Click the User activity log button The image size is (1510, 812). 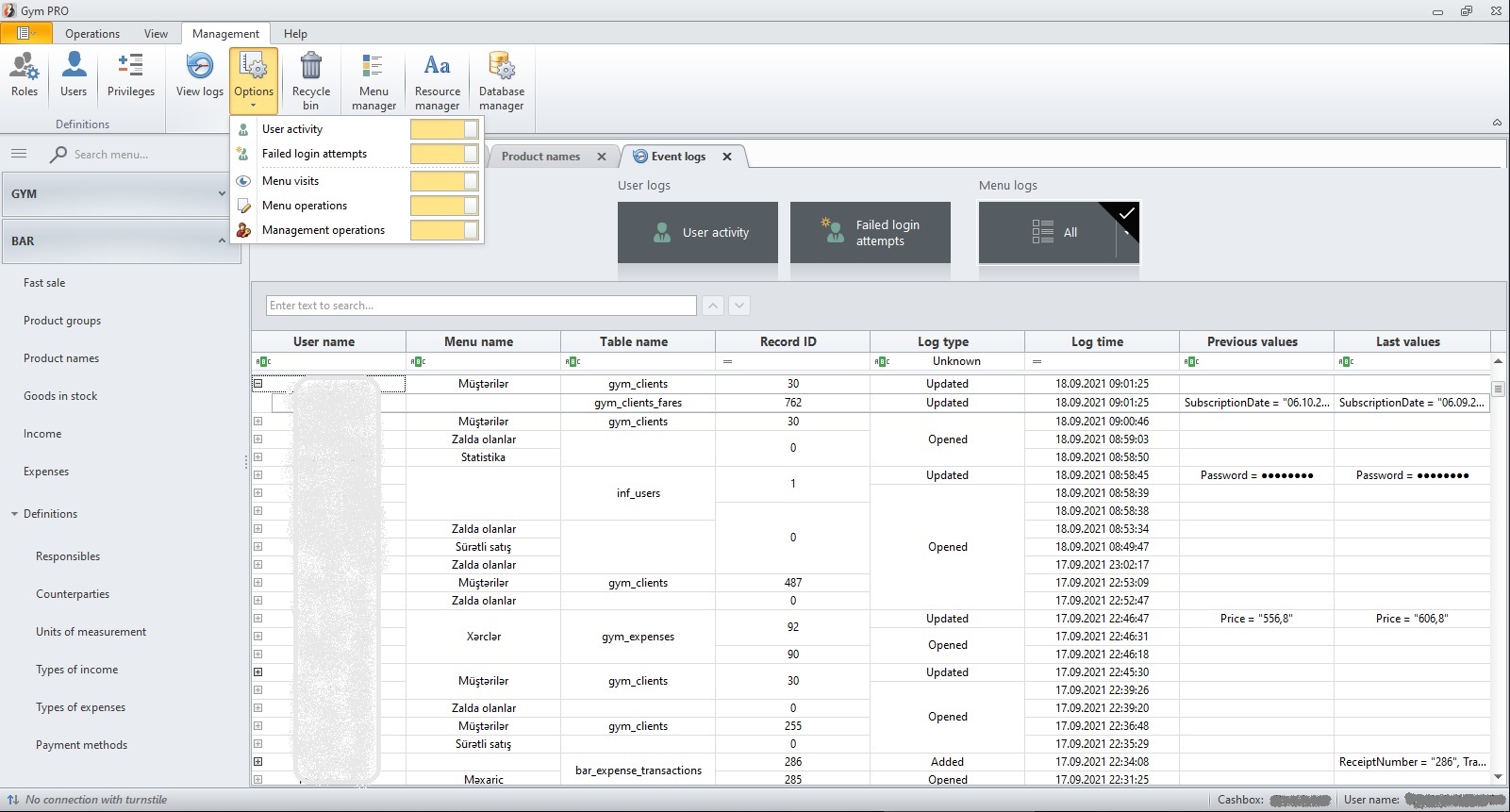pos(698,232)
